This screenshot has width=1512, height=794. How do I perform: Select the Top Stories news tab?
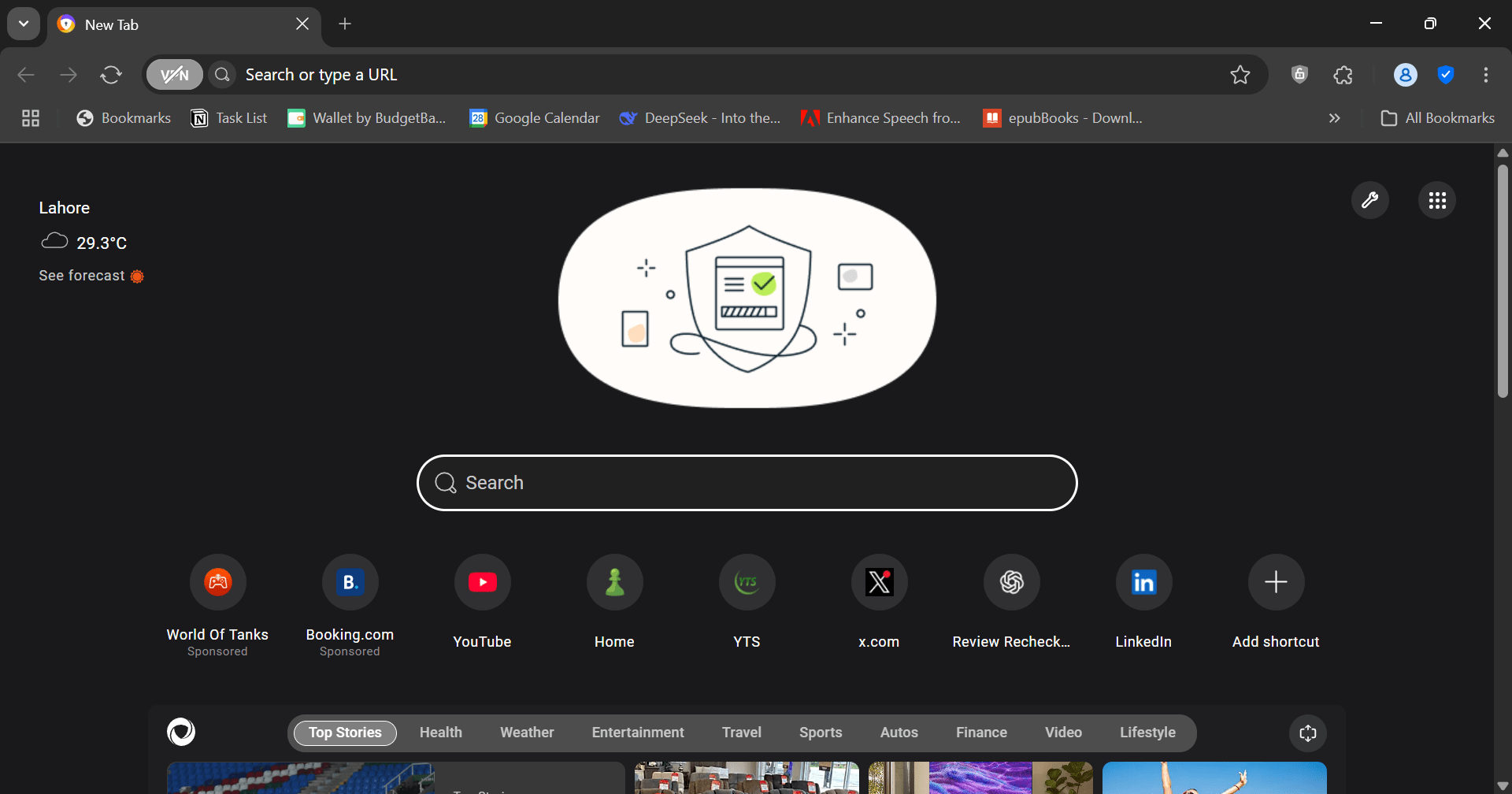[x=345, y=733]
